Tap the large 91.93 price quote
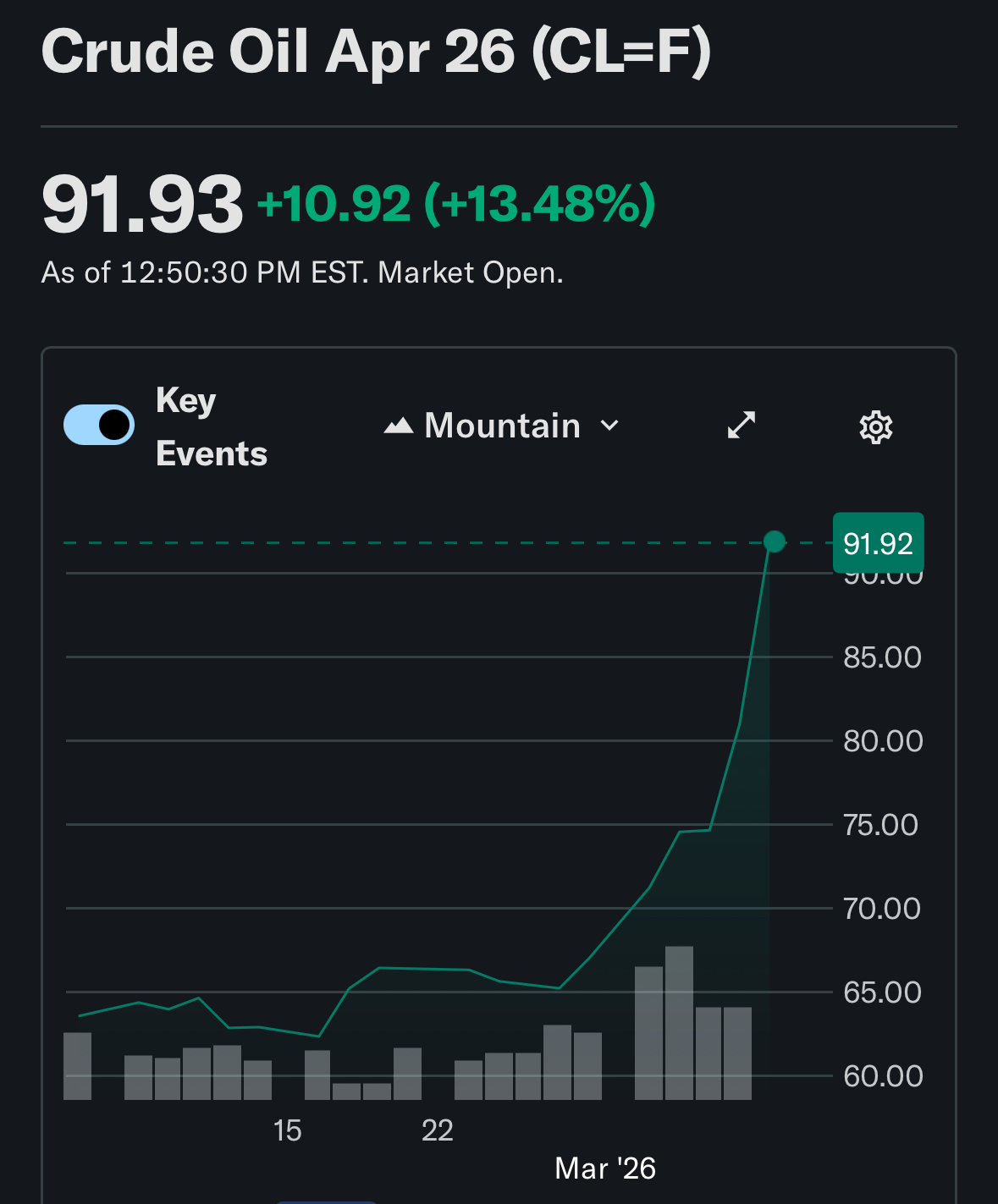This screenshot has width=998, height=1204. (142, 205)
